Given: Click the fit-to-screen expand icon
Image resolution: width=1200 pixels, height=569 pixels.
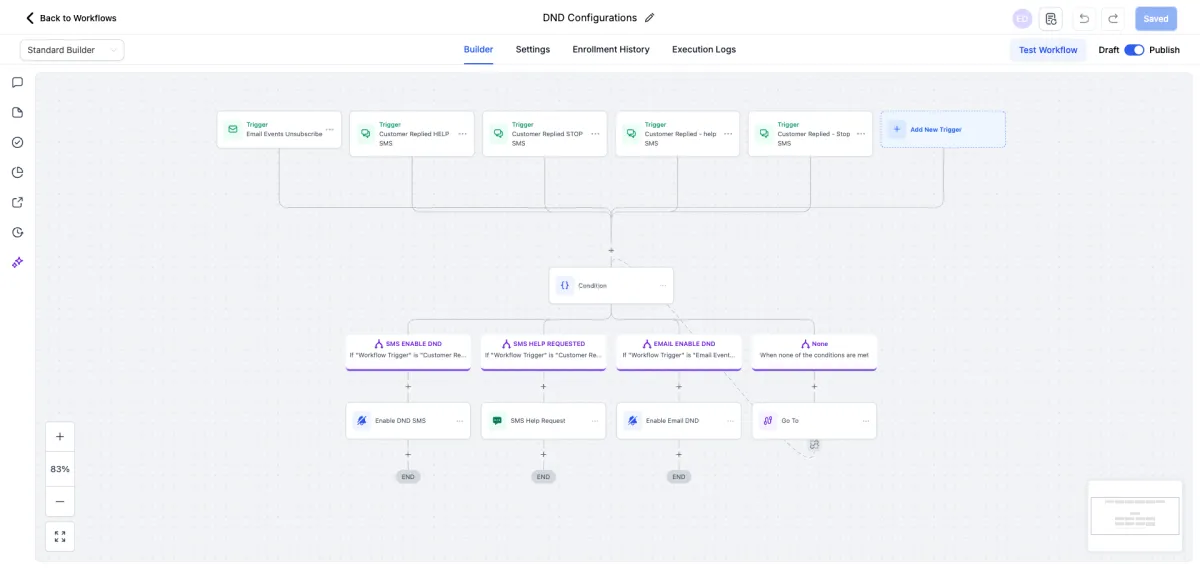Looking at the screenshot, I should (x=60, y=537).
